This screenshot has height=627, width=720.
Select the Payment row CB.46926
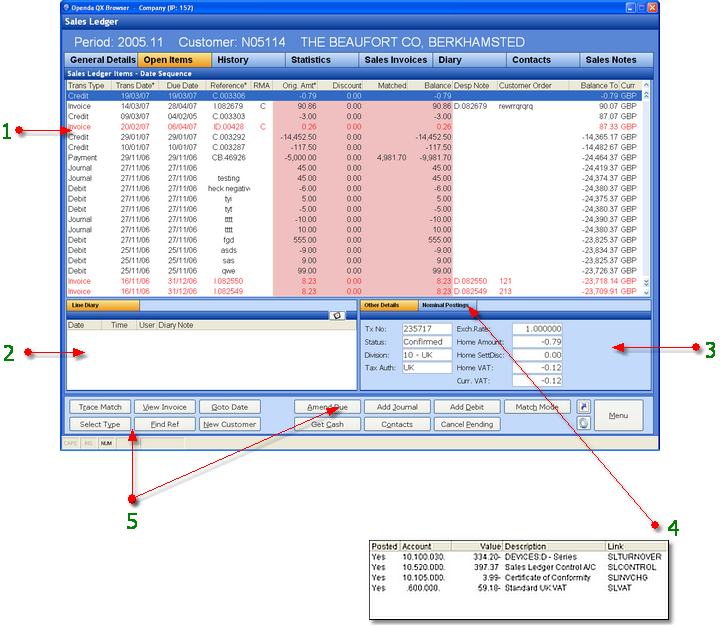[x=354, y=158]
